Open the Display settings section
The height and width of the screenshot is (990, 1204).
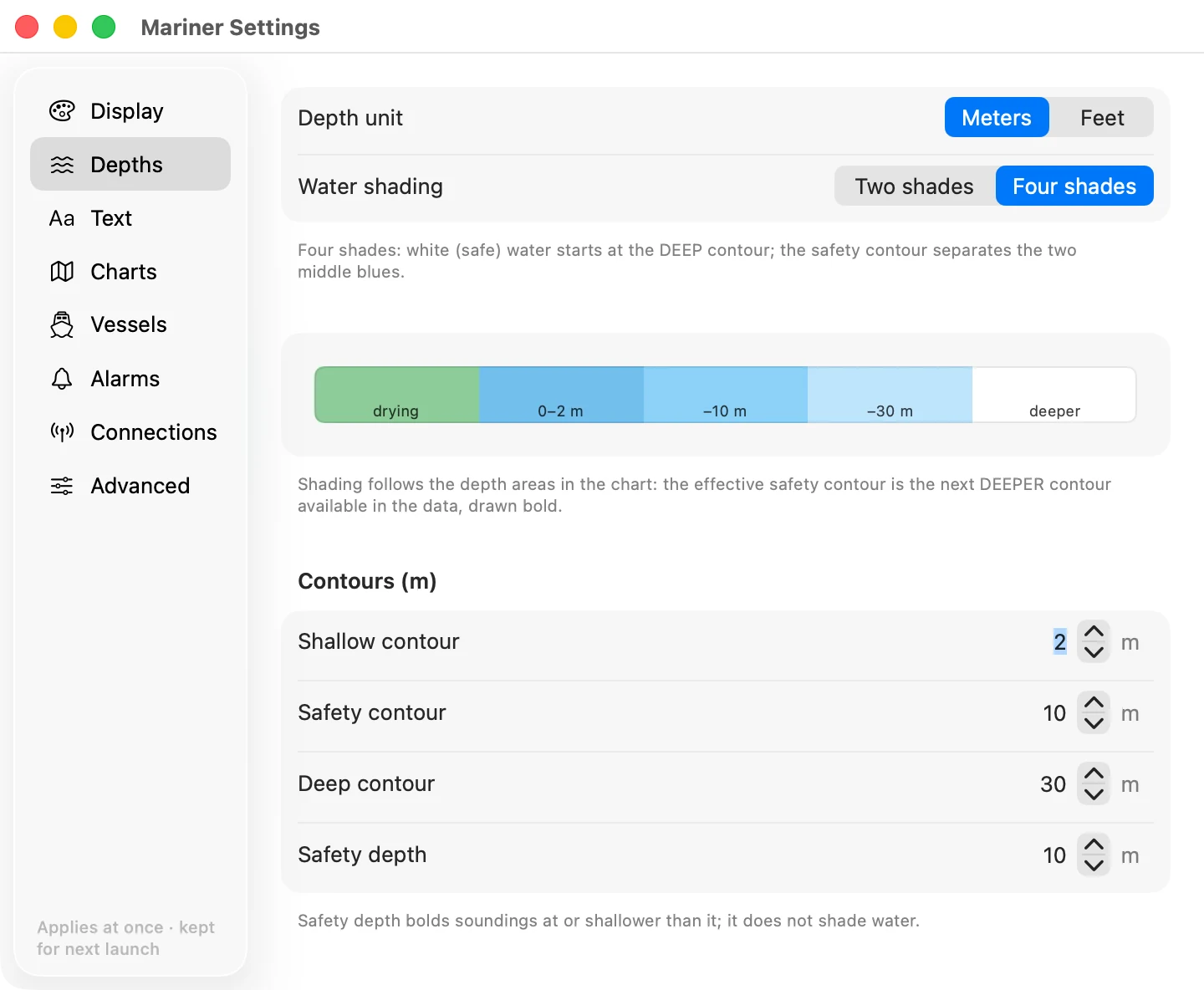(130, 111)
